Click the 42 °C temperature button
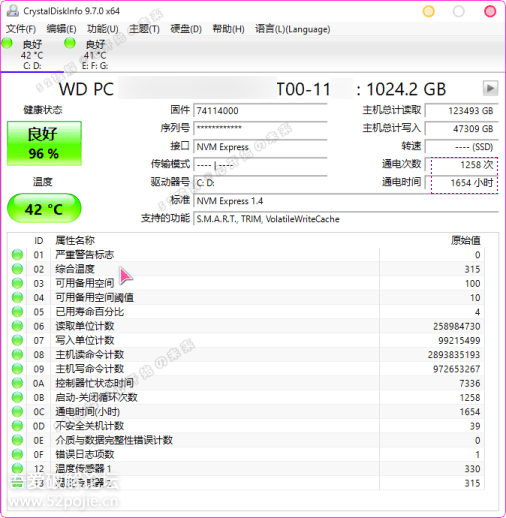 click(44, 208)
